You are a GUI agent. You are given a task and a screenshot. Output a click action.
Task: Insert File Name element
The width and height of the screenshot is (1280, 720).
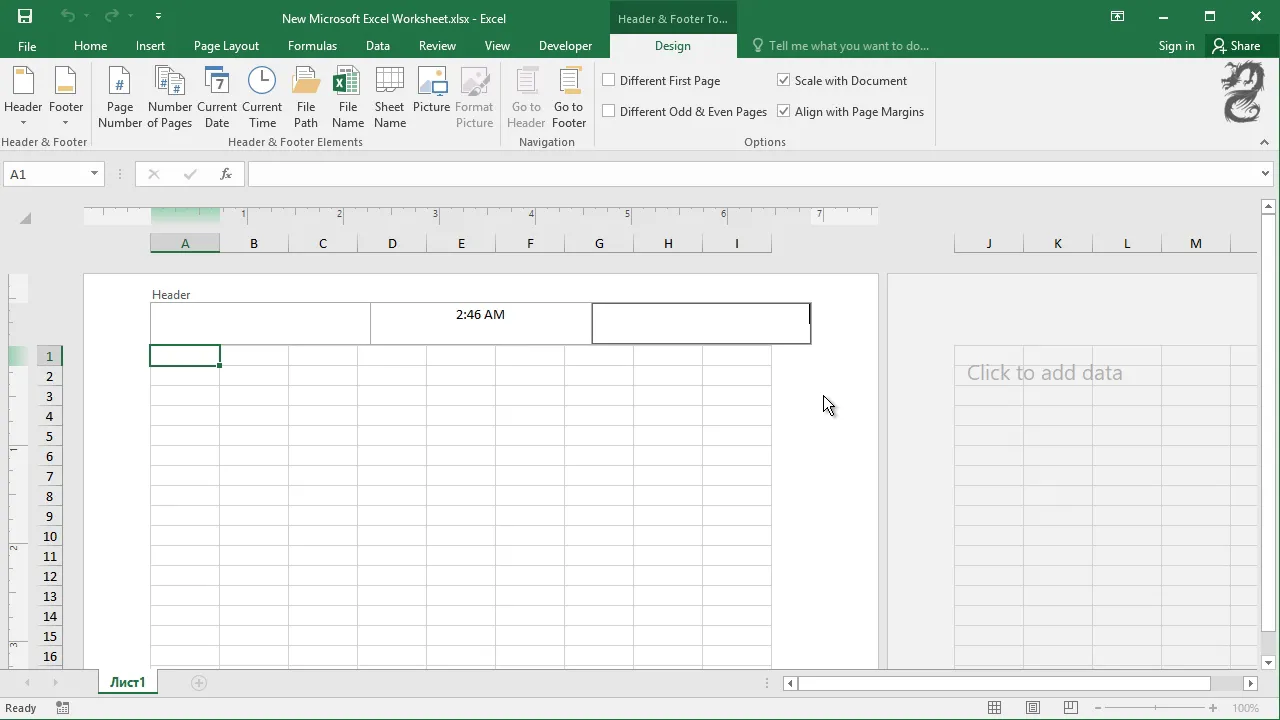(348, 98)
